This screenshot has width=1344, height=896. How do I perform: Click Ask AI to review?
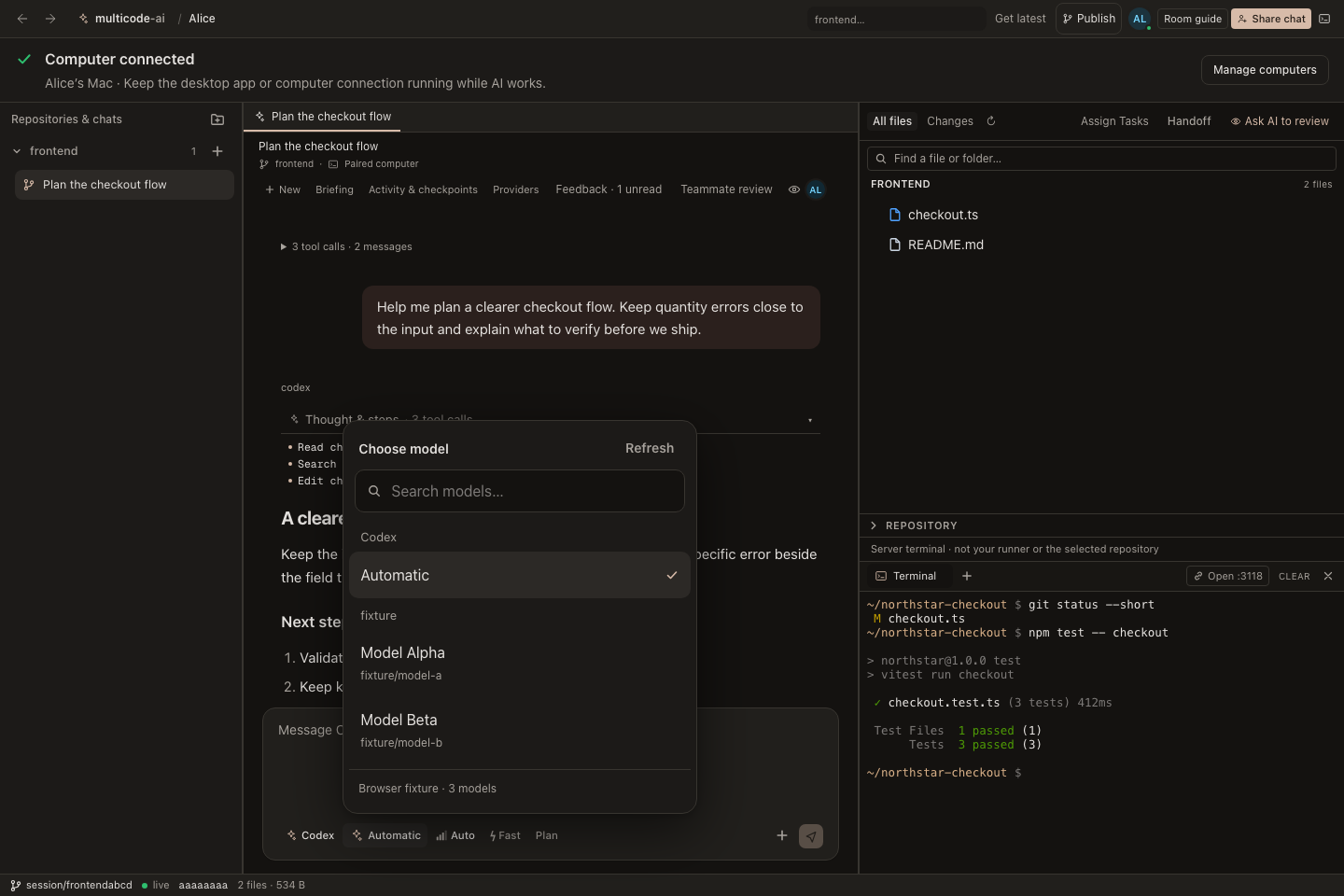pyautogui.click(x=1280, y=121)
